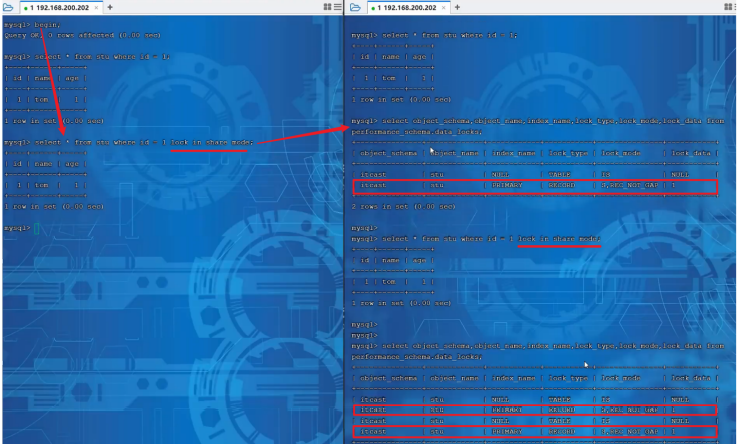This screenshot has height=444, width=737.
Task: Select right pane tab 1 192.168.200.202
Action: tap(405, 8)
